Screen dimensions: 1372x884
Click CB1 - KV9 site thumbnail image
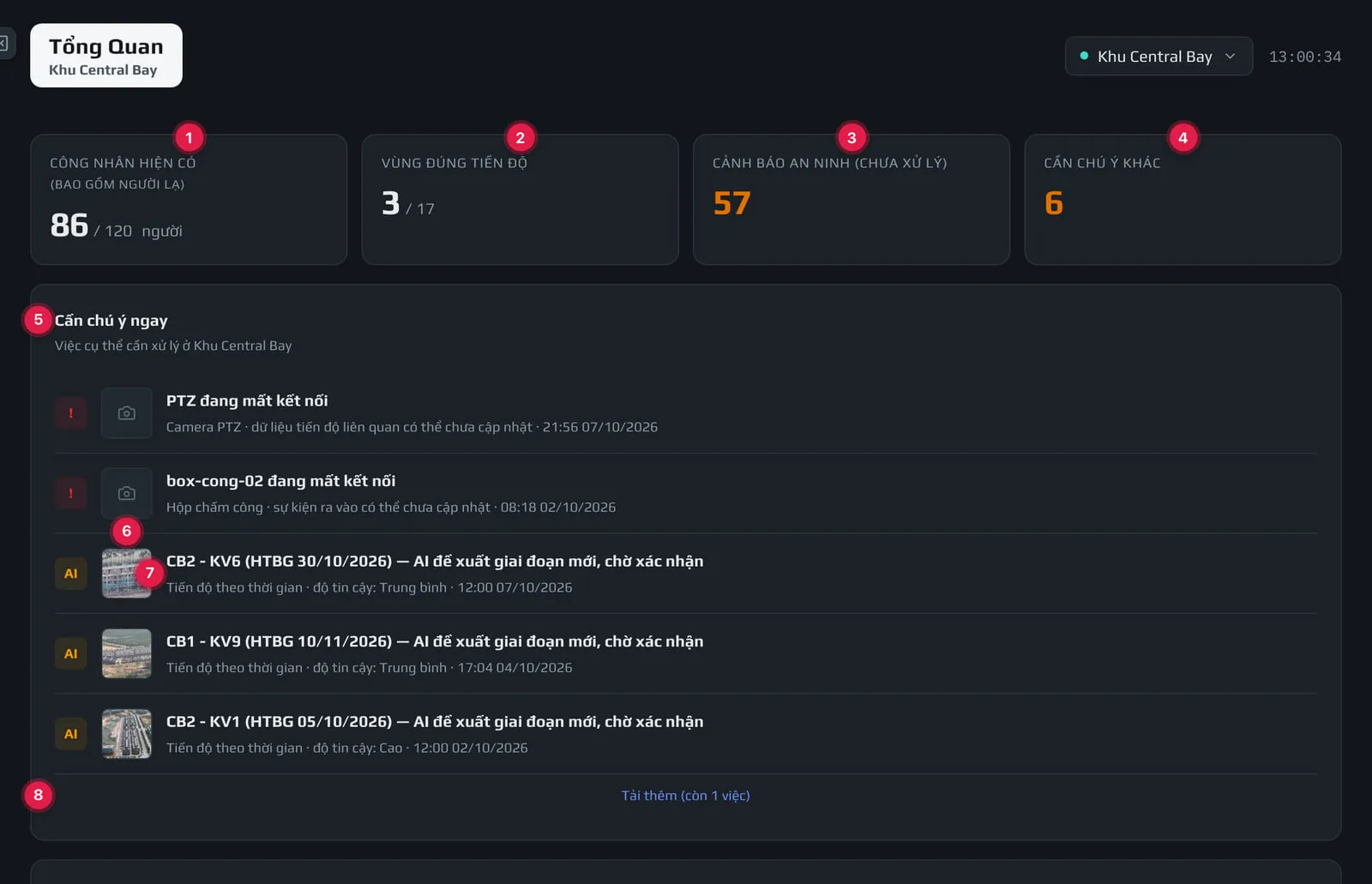[x=127, y=653]
